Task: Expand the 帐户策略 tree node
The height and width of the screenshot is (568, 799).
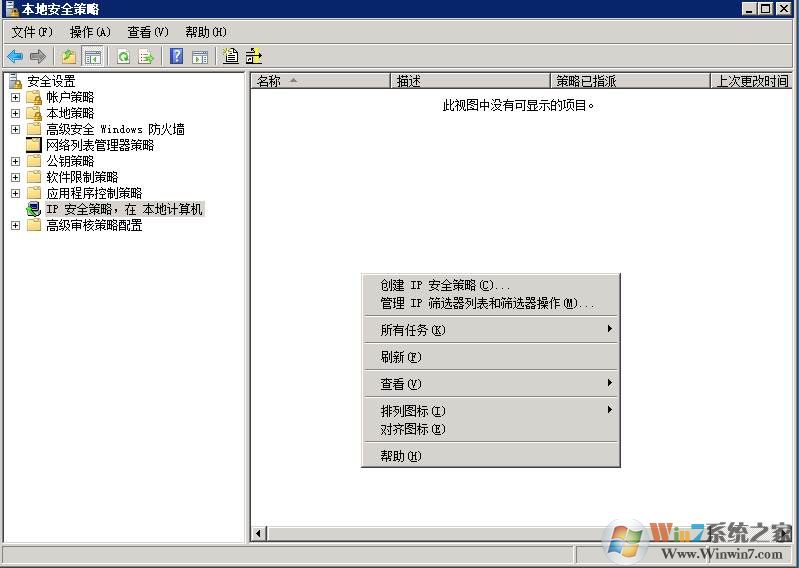Action: pyautogui.click(x=15, y=97)
